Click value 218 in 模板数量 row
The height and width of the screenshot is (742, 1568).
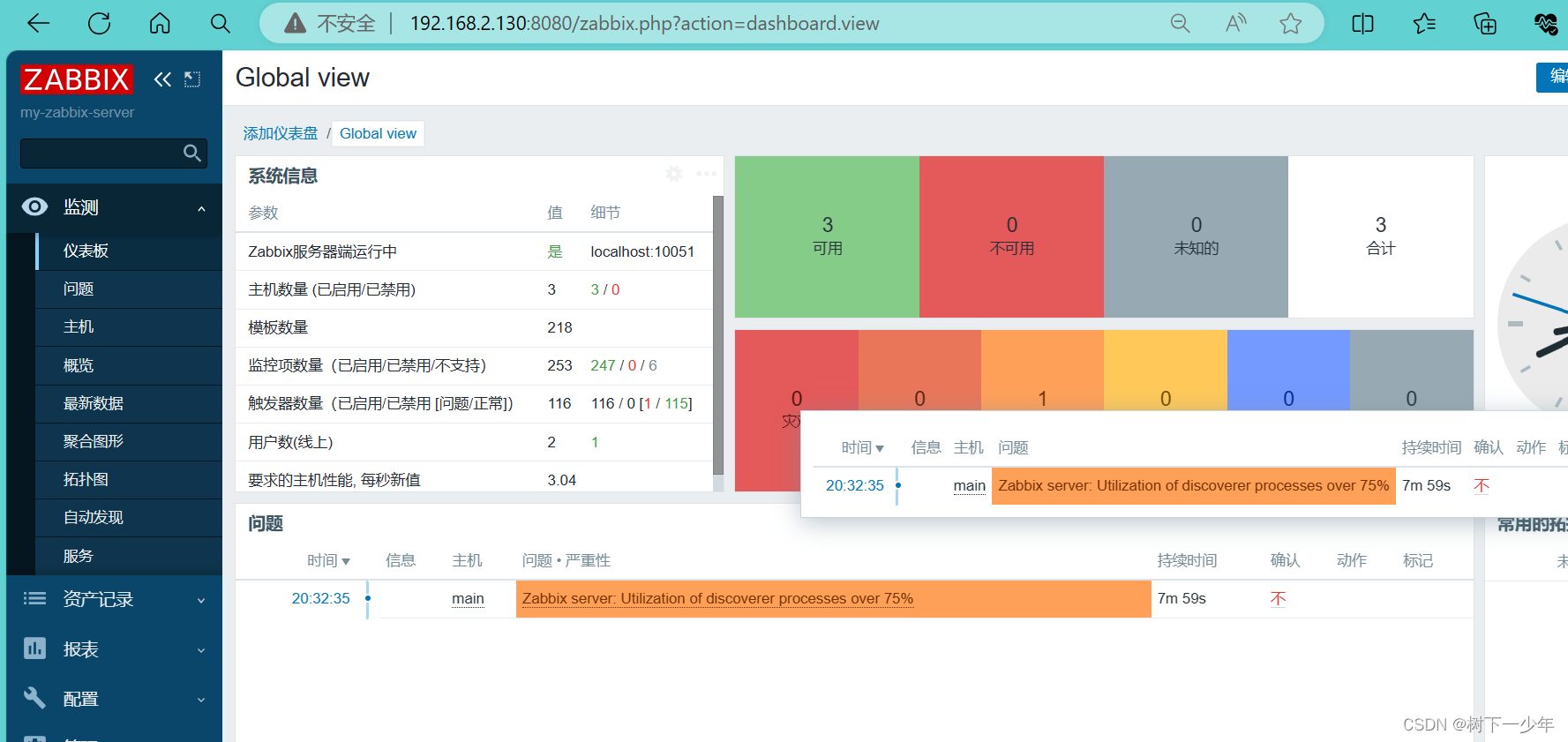tap(559, 327)
